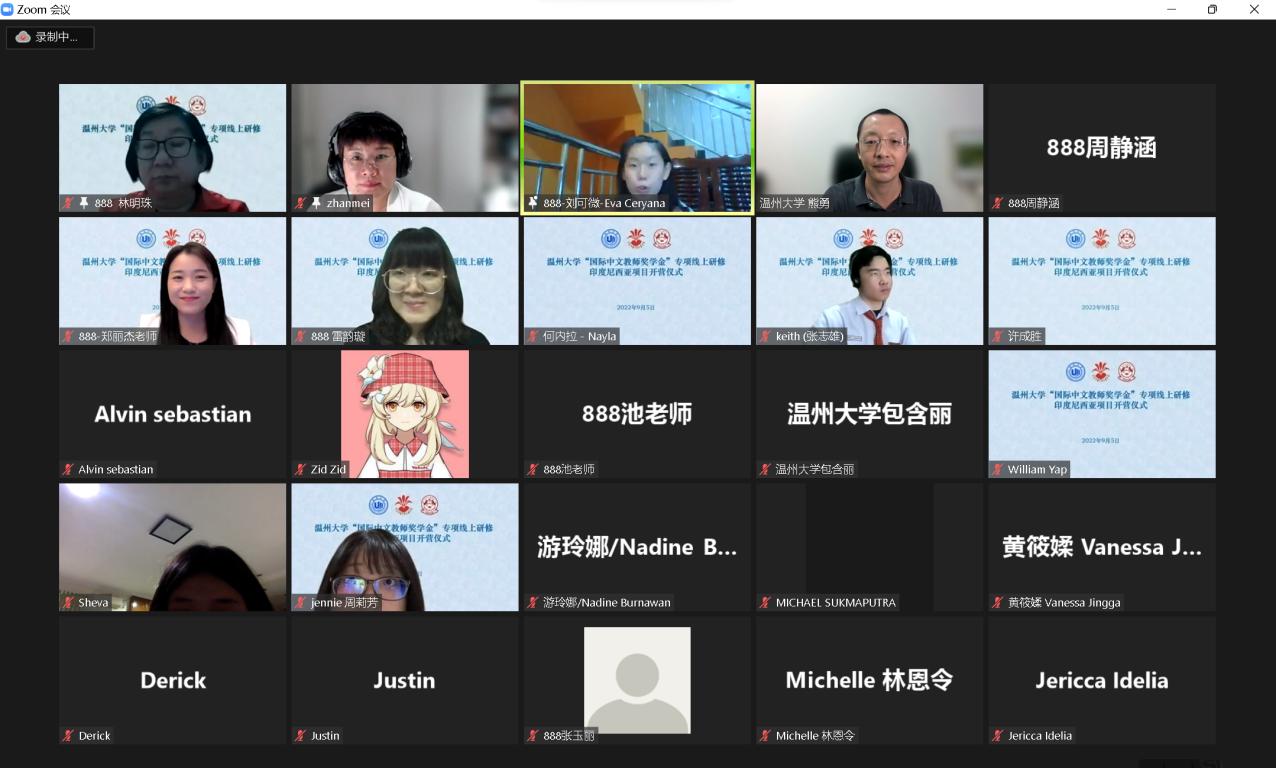Click the pin icon on Eva Ceryana's tile
Image resolution: width=1276 pixels, height=768 pixels.
533,203
